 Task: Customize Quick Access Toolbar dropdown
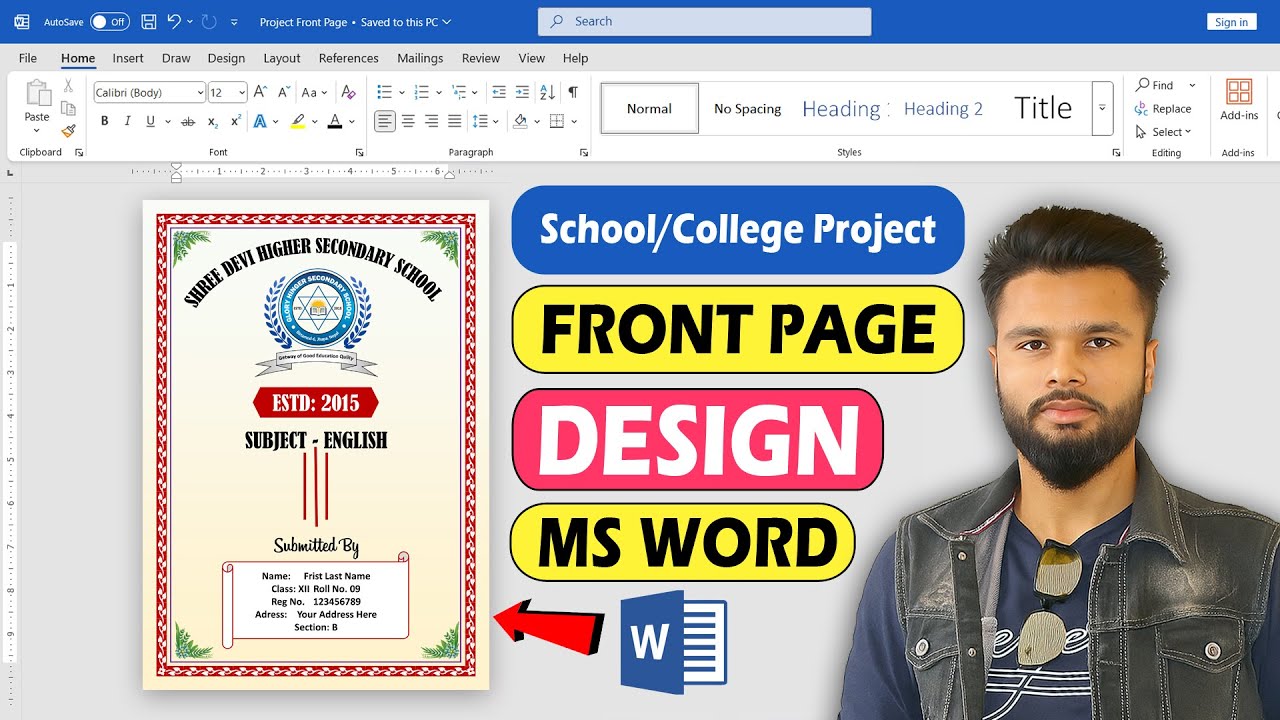(x=234, y=22)
